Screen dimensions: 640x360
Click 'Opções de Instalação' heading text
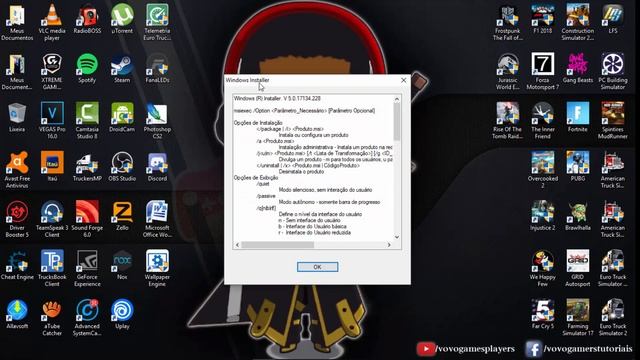tap(258, 123)
